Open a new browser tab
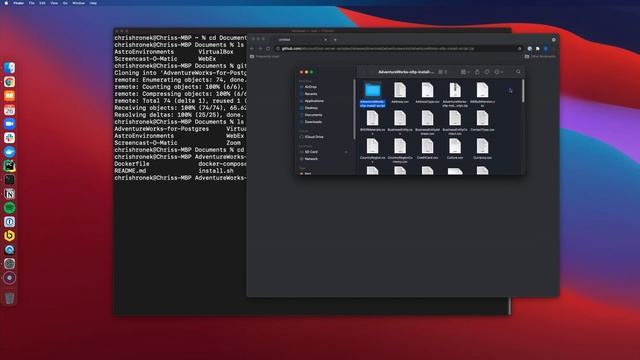The height and width of the screenshot is (360, 640). 335,40
